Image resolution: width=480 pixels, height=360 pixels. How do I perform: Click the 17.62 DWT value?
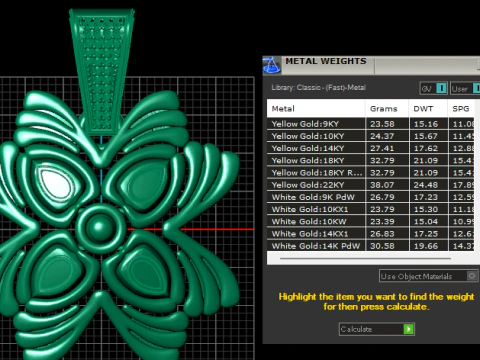tap(426, 148)
